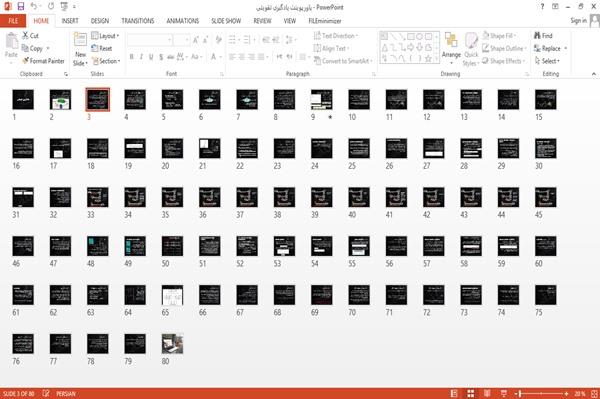Open the Layout dropdown

pyautogui.click(x=105, y=36)
